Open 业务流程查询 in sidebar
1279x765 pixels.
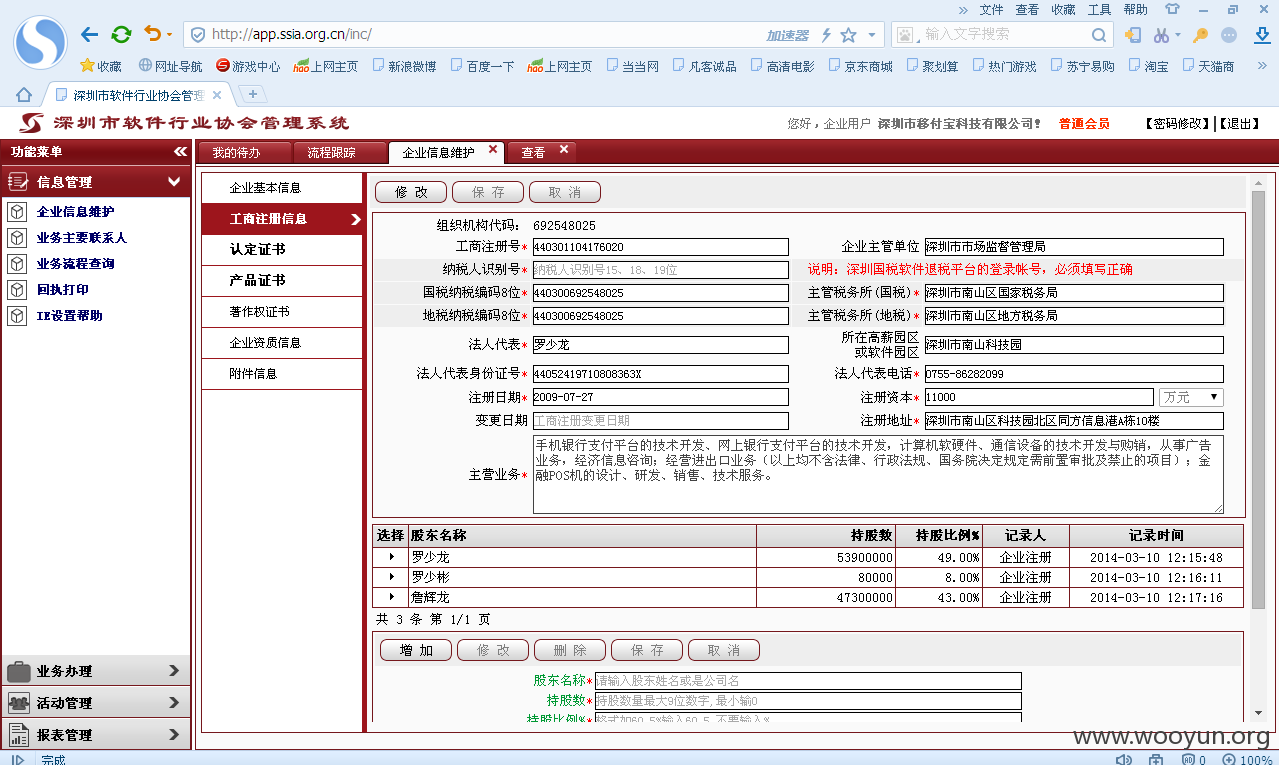pos(75,264)
